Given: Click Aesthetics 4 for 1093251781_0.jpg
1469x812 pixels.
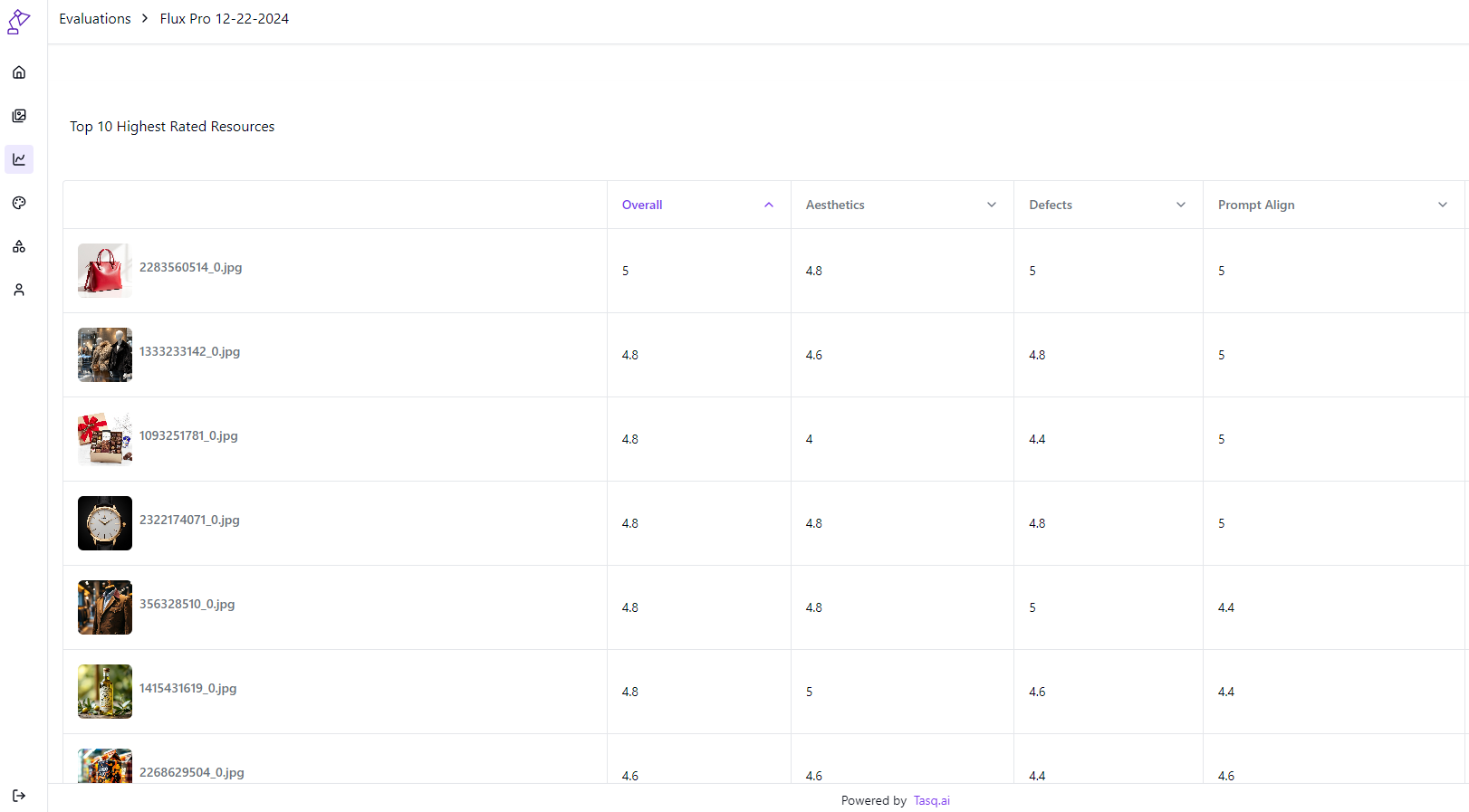Looking at the screenshot, I should tap(810, 439).
